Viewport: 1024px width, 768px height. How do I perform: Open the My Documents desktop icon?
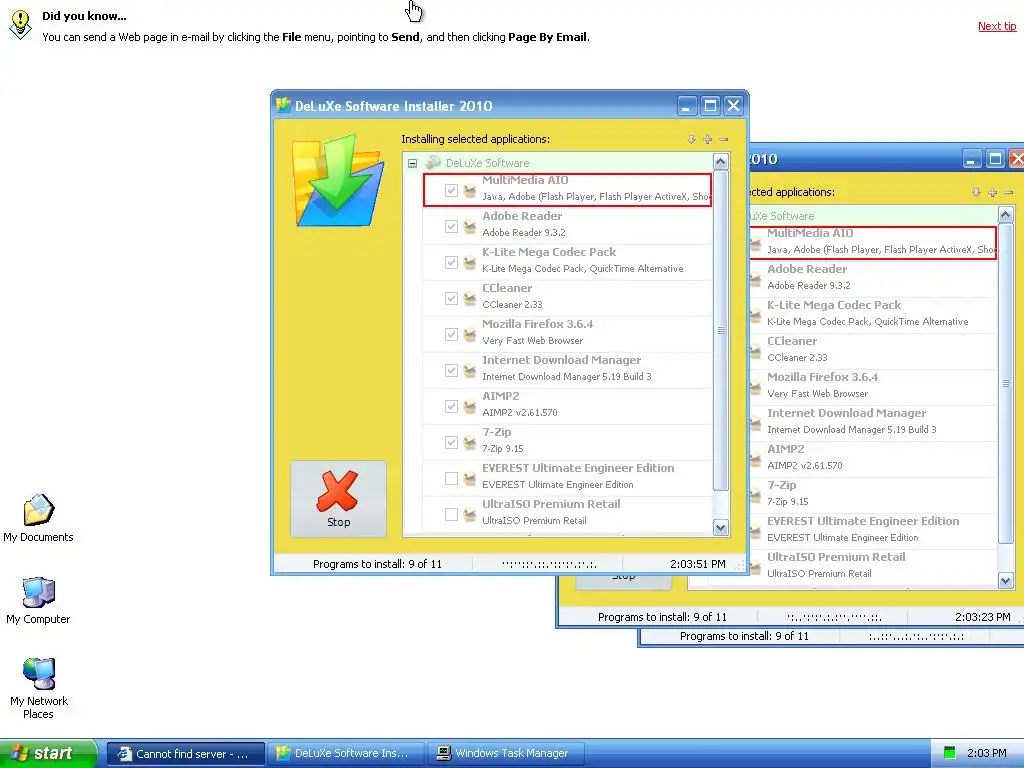click(x=39, y=510)
